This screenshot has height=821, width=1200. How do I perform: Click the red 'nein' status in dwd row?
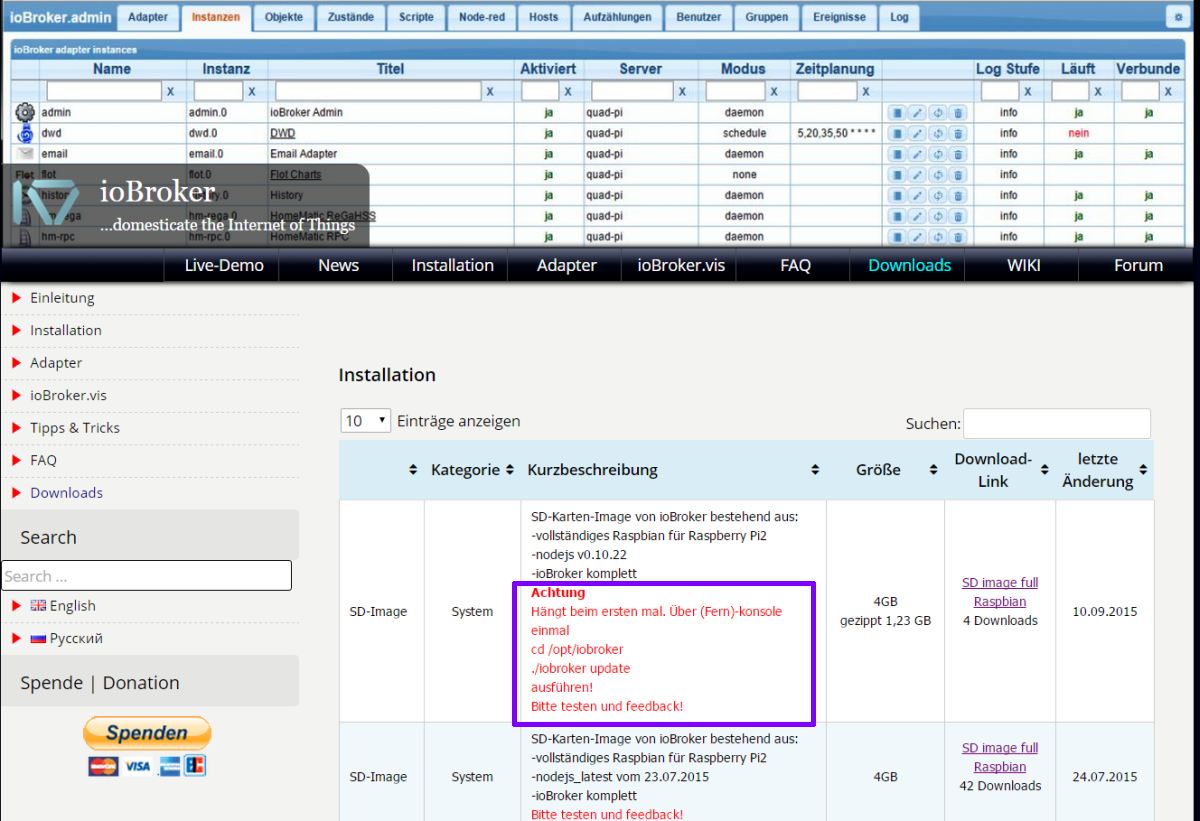[1078, 133]
